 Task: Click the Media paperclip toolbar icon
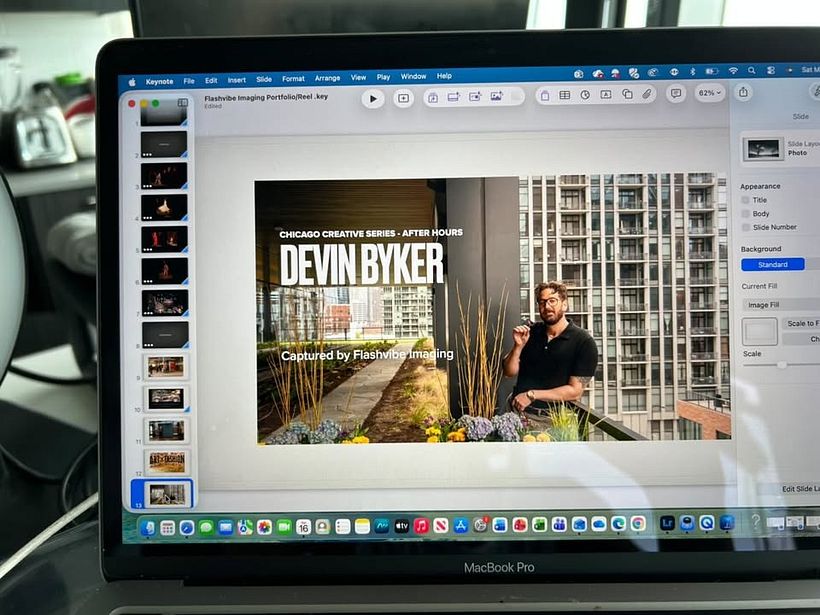tap(647, 94)
